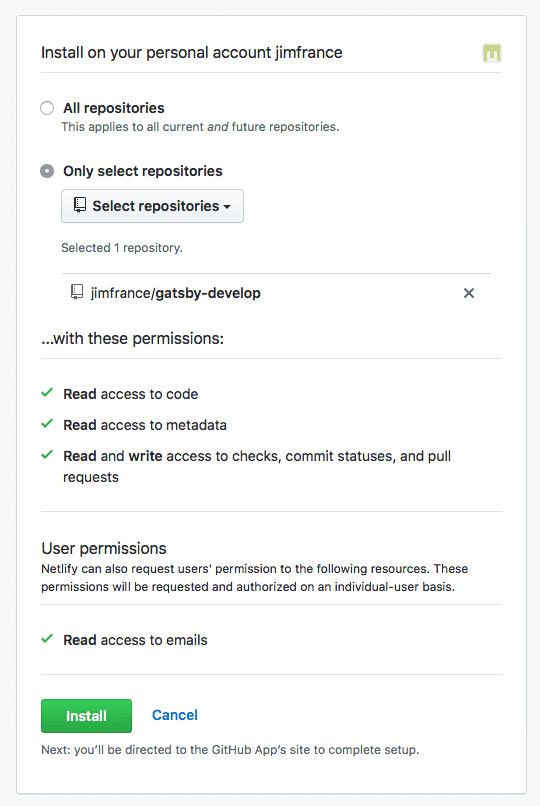Click the book icon in Select repositories button
The image size is (540, 806).
point(80,205)
